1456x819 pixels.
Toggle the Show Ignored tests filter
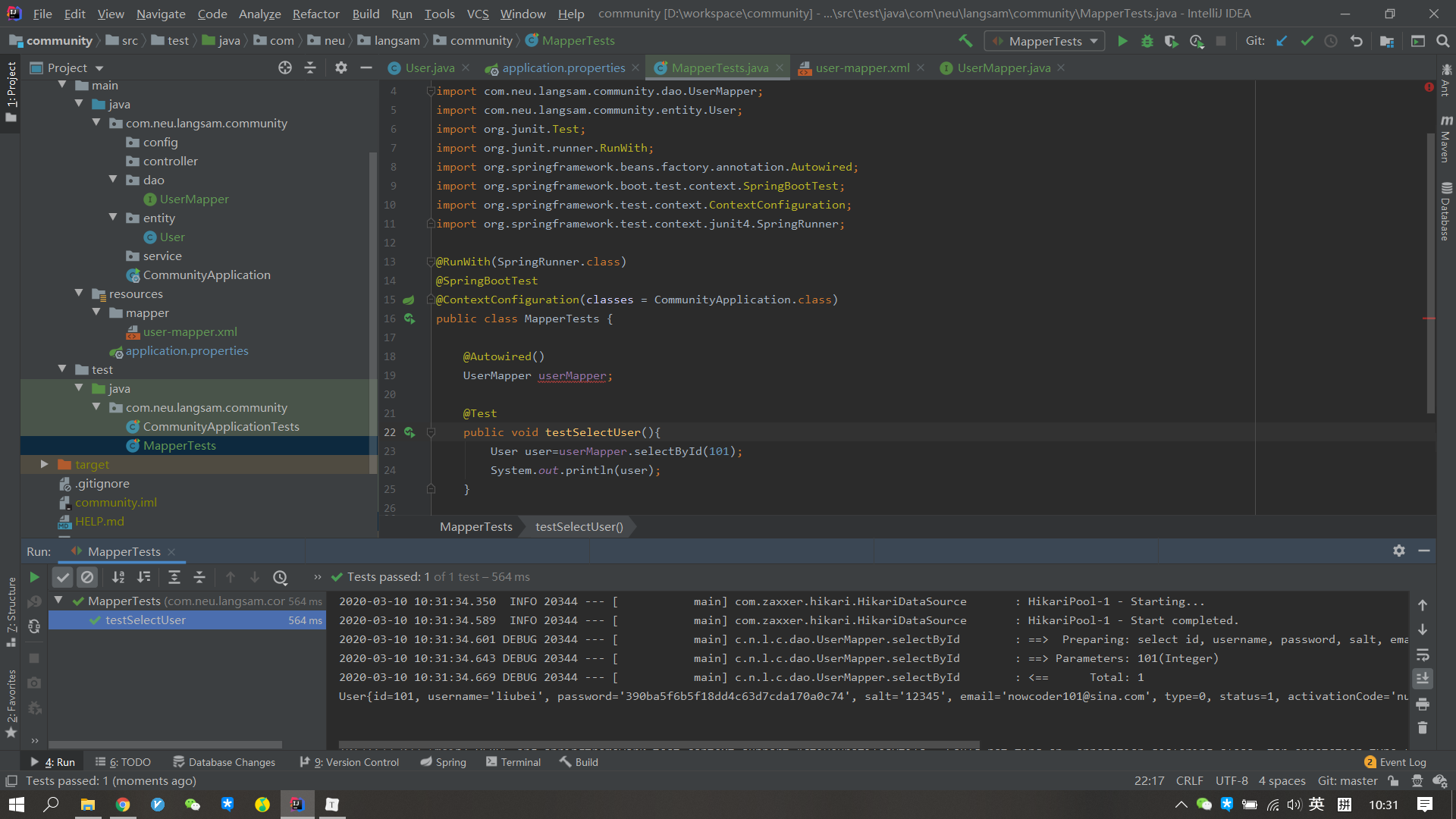click(x=88, y=577)
